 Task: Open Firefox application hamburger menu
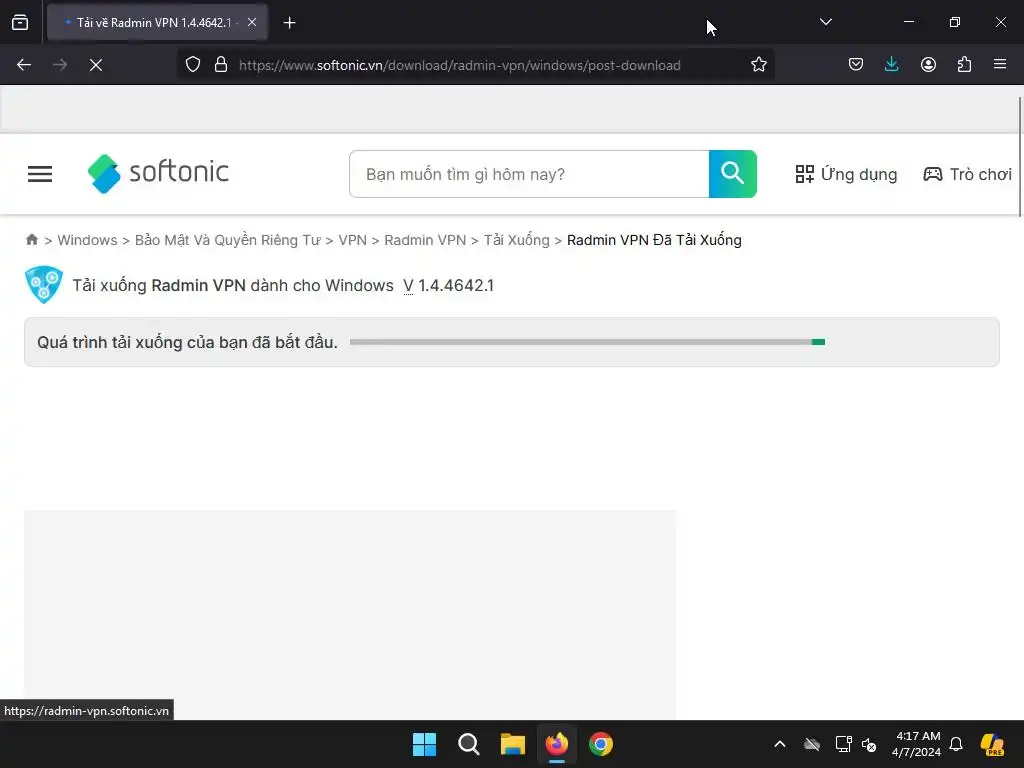[1000, 64]
